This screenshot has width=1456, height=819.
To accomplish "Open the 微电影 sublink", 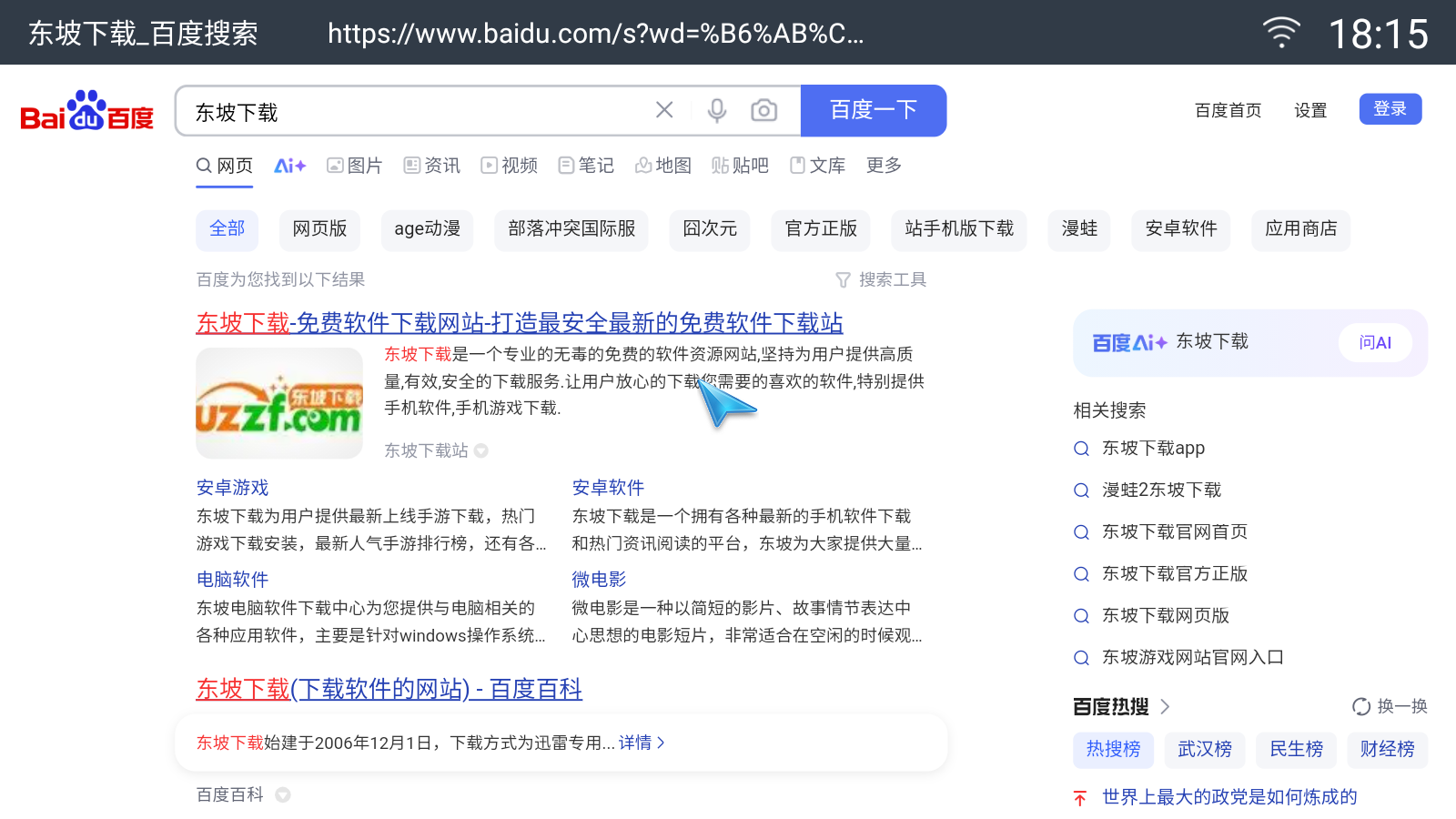I will [599, 580].
